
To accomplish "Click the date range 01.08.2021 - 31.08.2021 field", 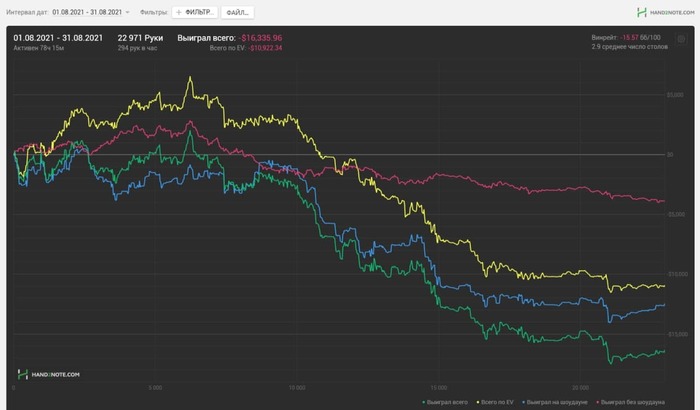I will (87, 12).
